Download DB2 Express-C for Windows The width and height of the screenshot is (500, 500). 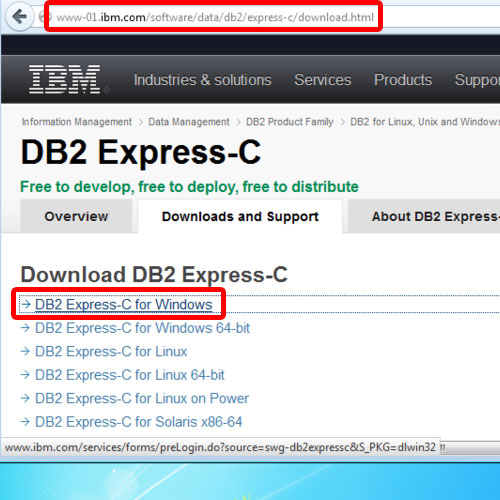click(x=124, y=304)
